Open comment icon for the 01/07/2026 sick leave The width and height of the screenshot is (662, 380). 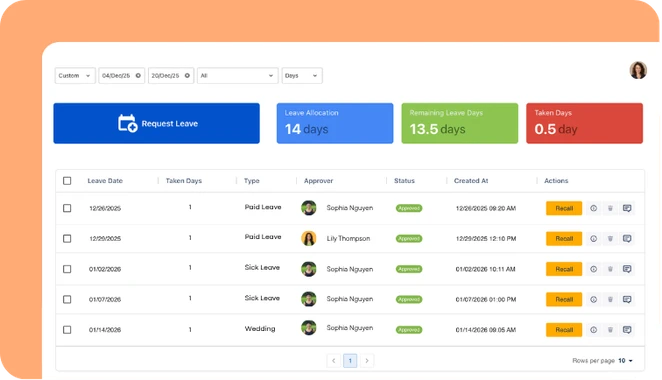(x=627, y=299)
